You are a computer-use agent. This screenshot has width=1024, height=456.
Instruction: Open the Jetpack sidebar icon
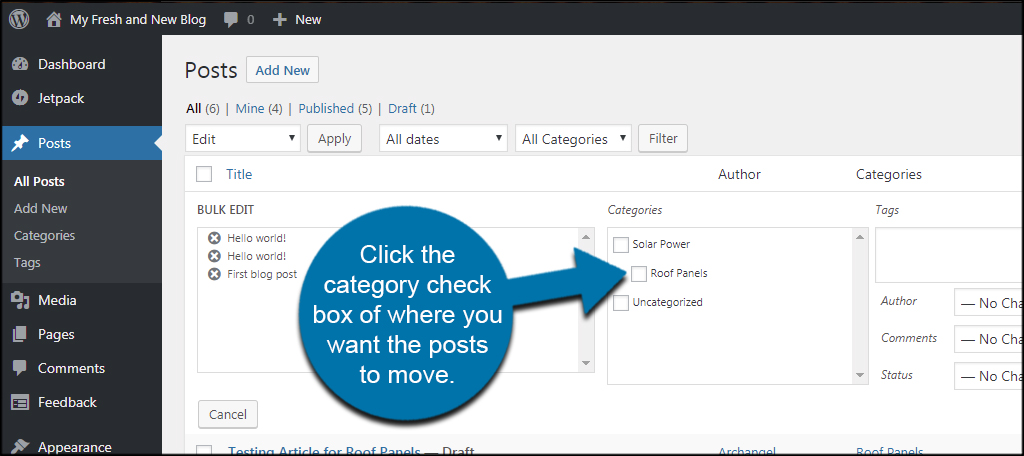point(20,99)
